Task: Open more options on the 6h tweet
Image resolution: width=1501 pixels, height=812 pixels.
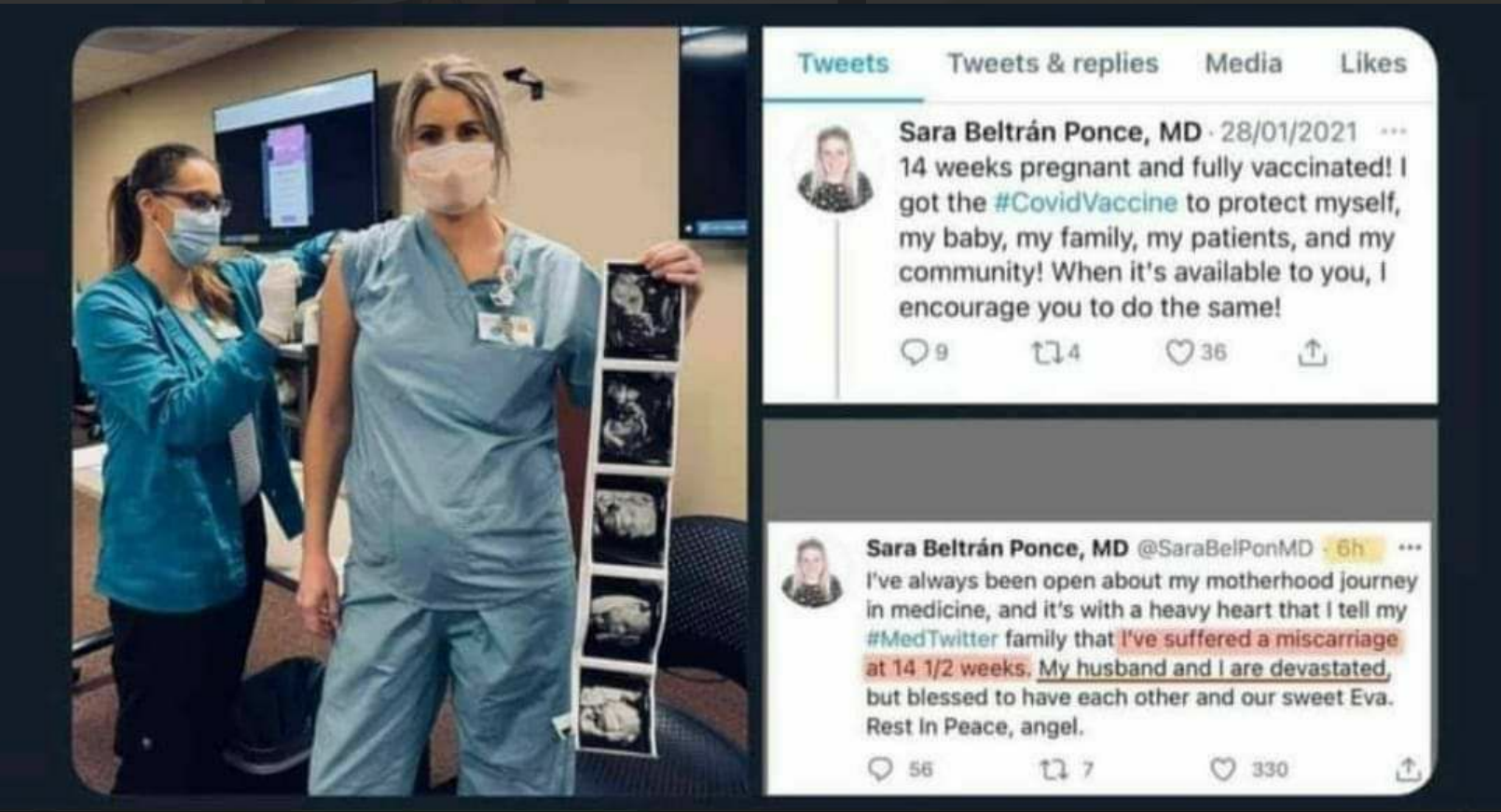Action: coord(1410,548)
